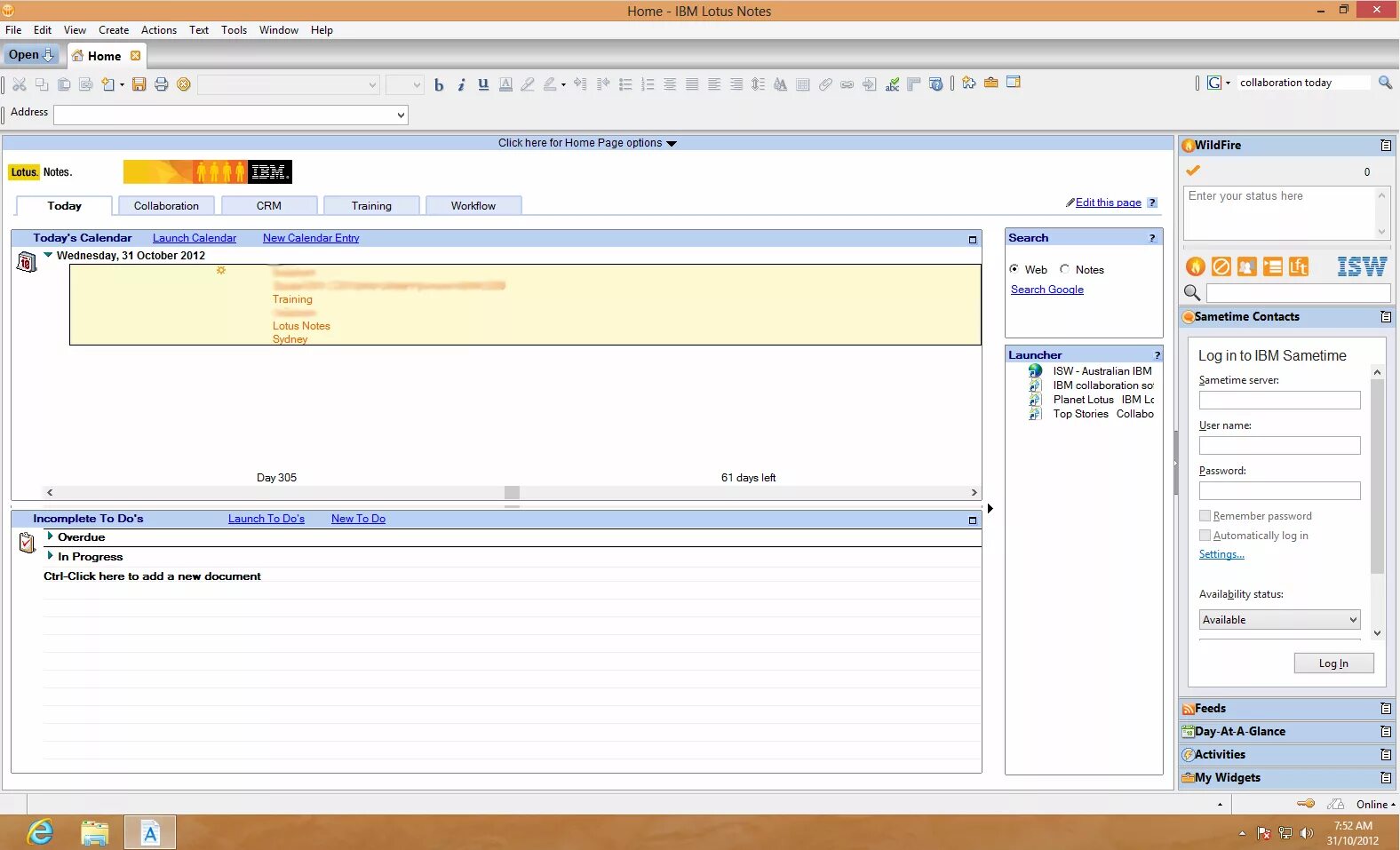The image size is (1400, 850).
Task: Click the magnifier beside collaboration today search
Action: point(1385,83)
